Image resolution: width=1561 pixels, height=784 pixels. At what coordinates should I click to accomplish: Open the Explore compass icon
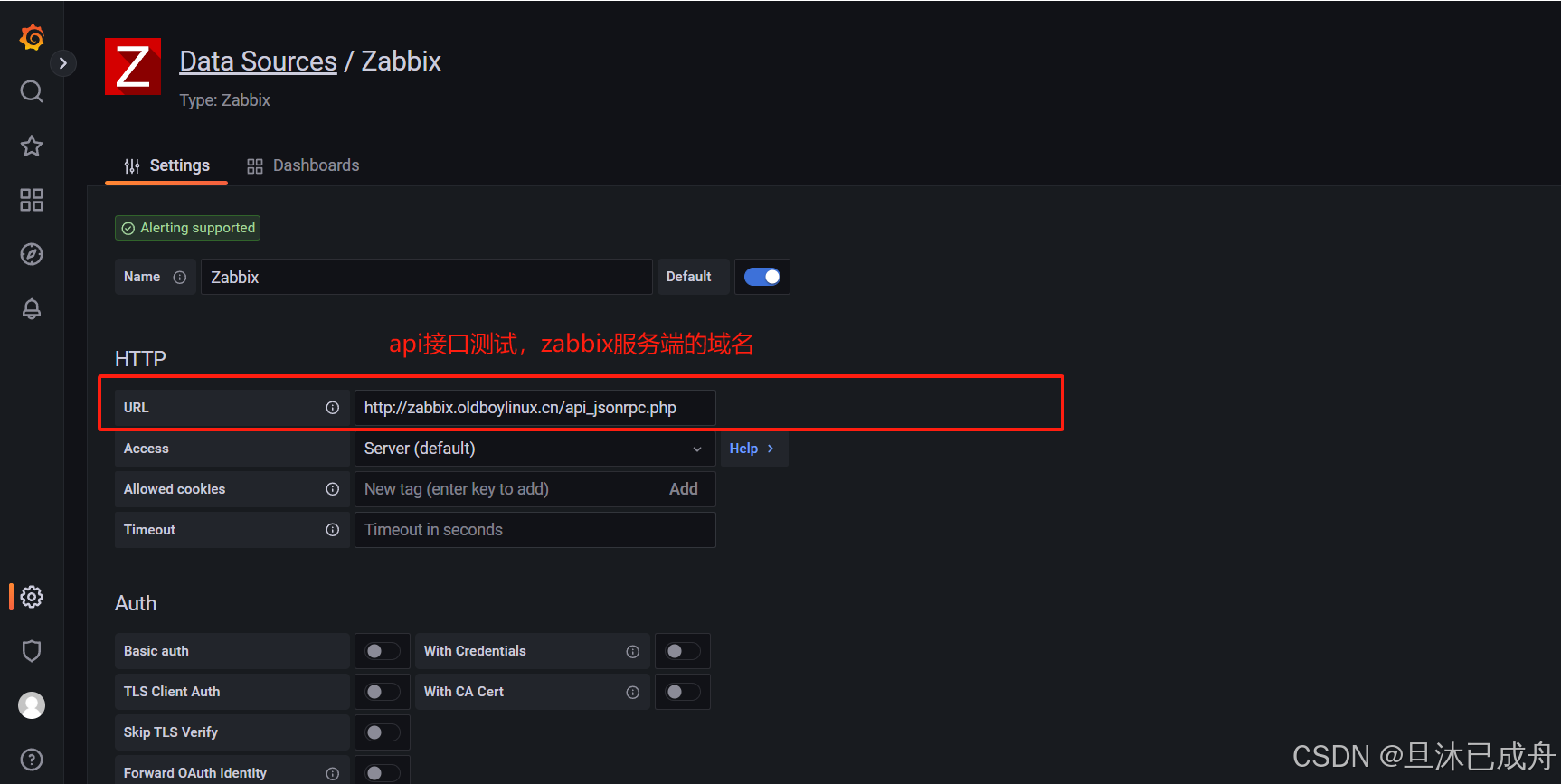click(x=32, y=254)
